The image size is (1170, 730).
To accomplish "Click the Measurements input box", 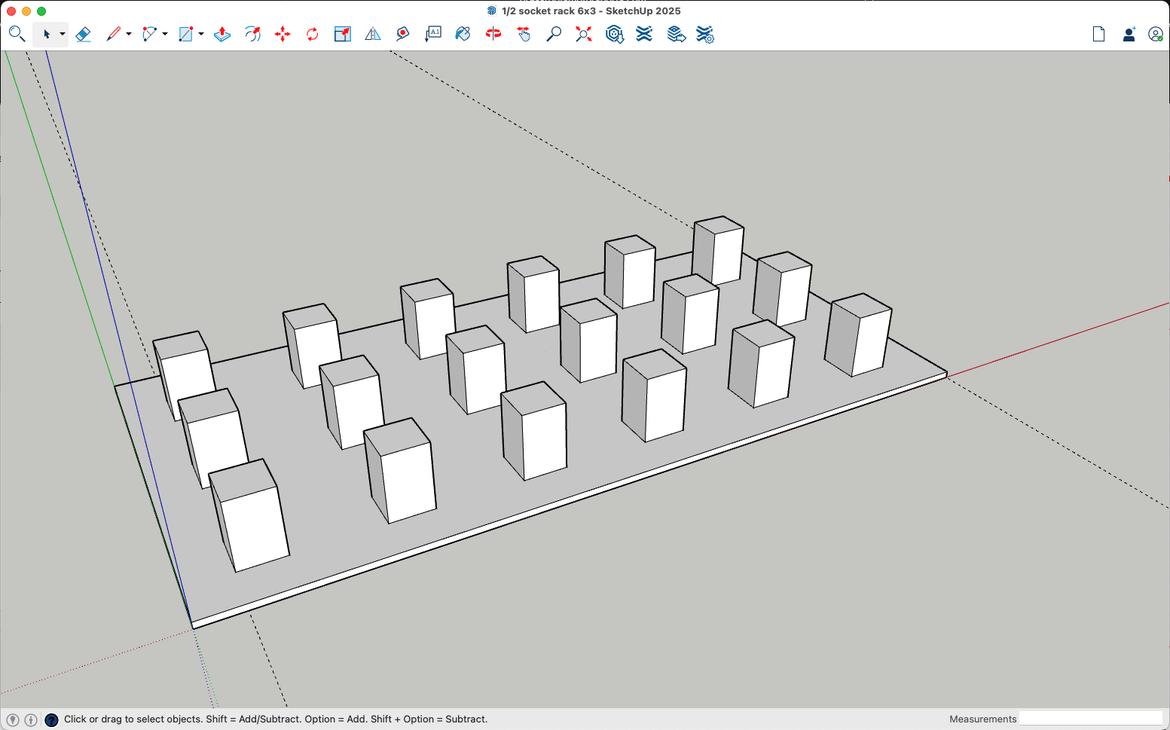I will pos(1090,719).
